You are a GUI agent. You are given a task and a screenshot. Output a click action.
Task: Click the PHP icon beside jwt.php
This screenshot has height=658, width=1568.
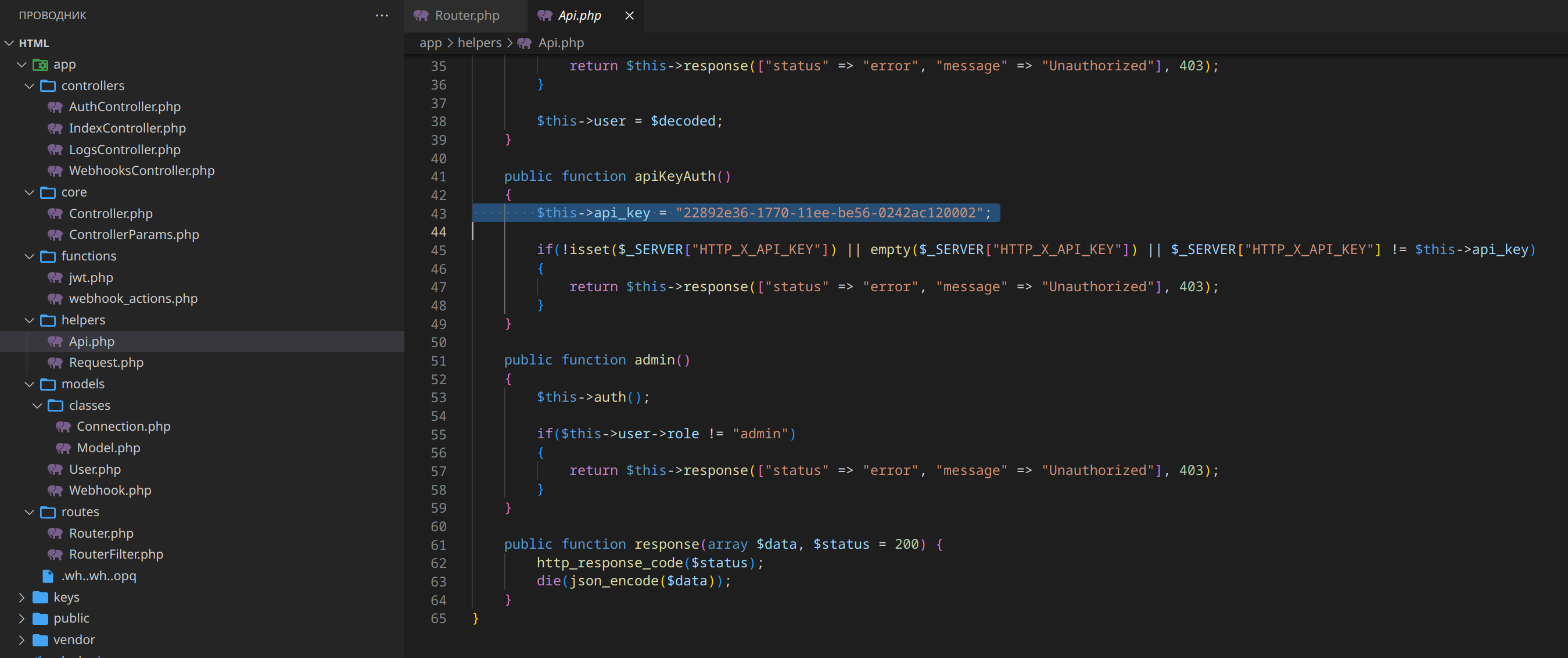55,278
